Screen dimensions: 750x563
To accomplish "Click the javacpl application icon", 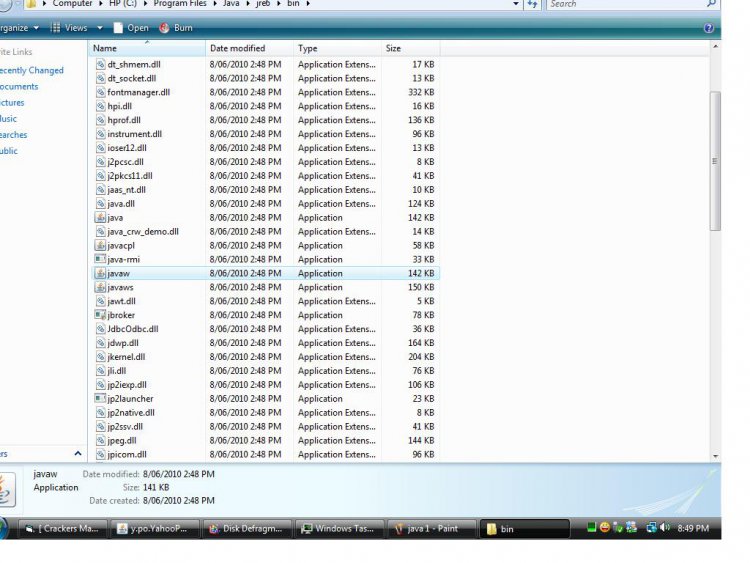I will [x=100, y=245].
